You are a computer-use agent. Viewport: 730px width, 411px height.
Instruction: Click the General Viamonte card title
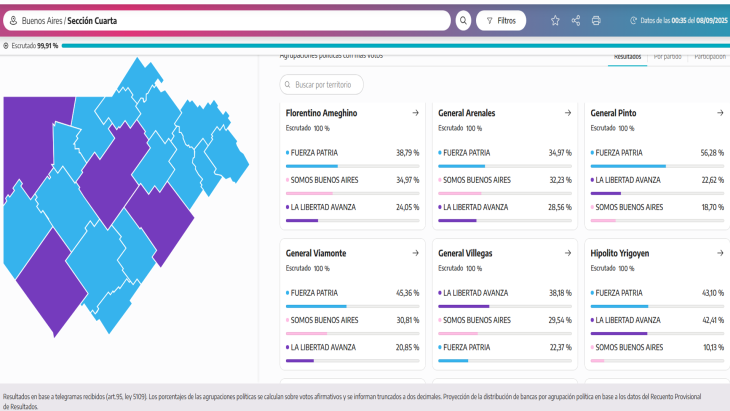coord(316,253)
